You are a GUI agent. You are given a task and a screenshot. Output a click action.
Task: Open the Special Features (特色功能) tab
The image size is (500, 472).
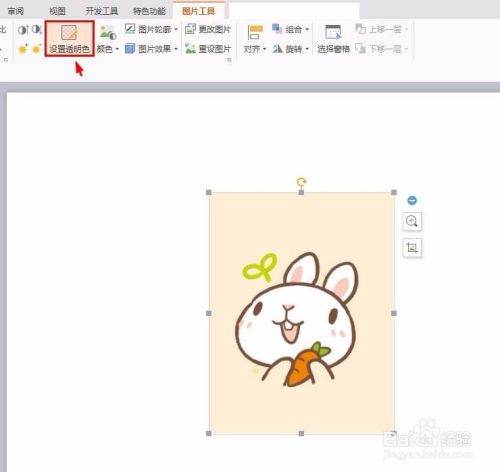149,11
